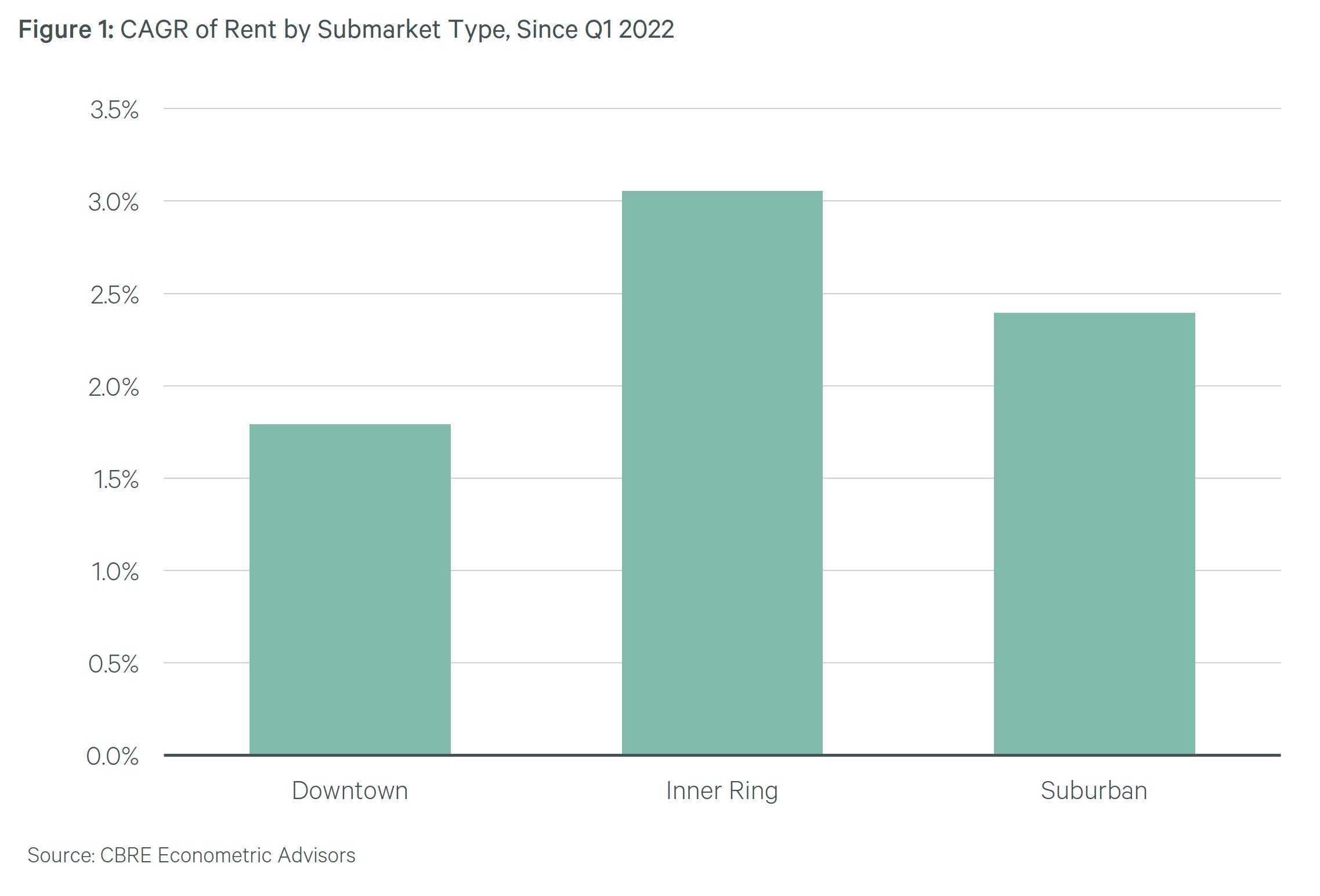Select the 1.0% y-axis label

click(115, 572)
